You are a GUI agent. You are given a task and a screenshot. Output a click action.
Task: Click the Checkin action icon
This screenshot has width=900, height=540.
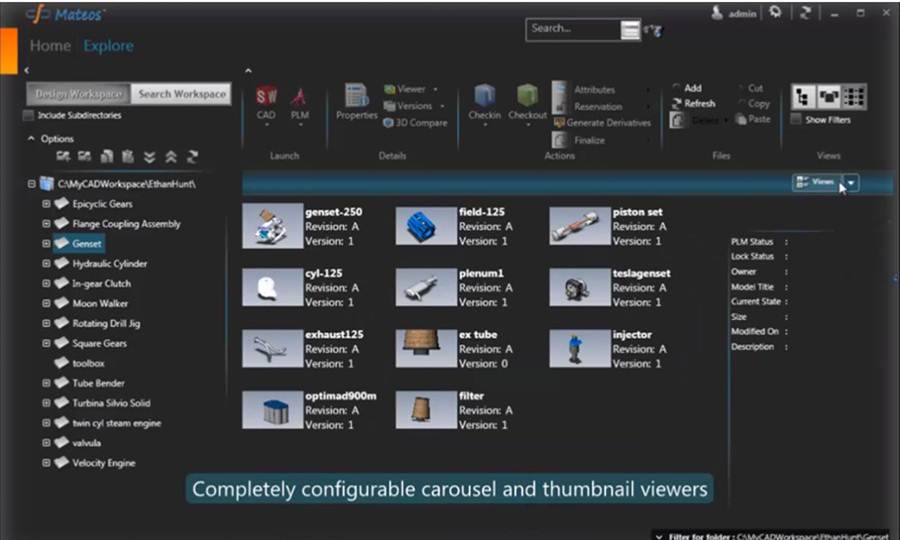[484, 98]
